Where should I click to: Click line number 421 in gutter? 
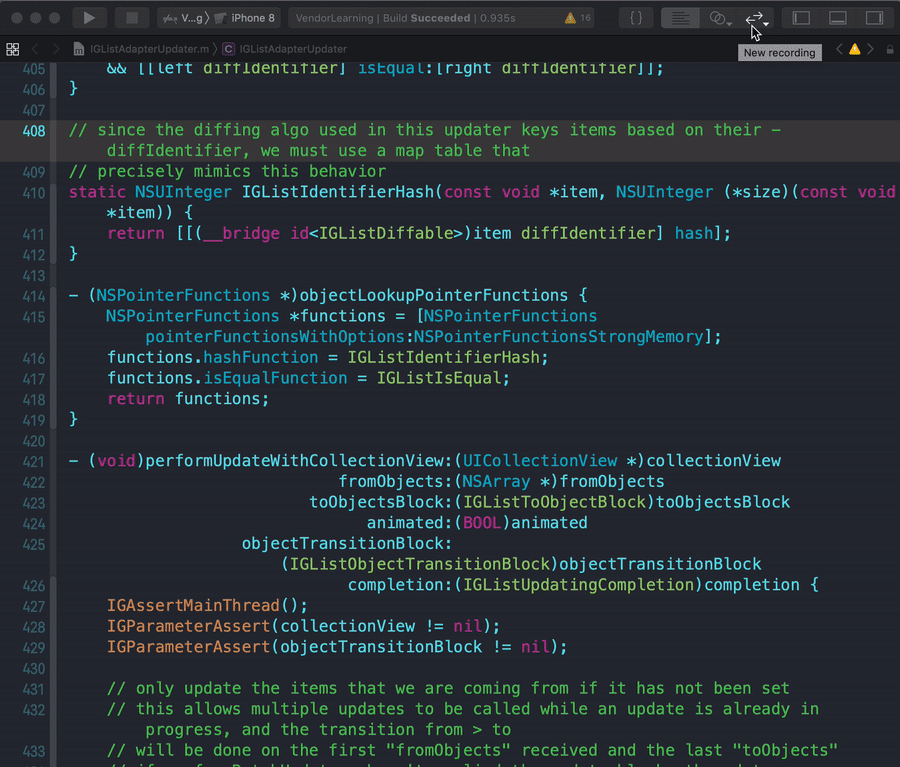pos(33,462)
